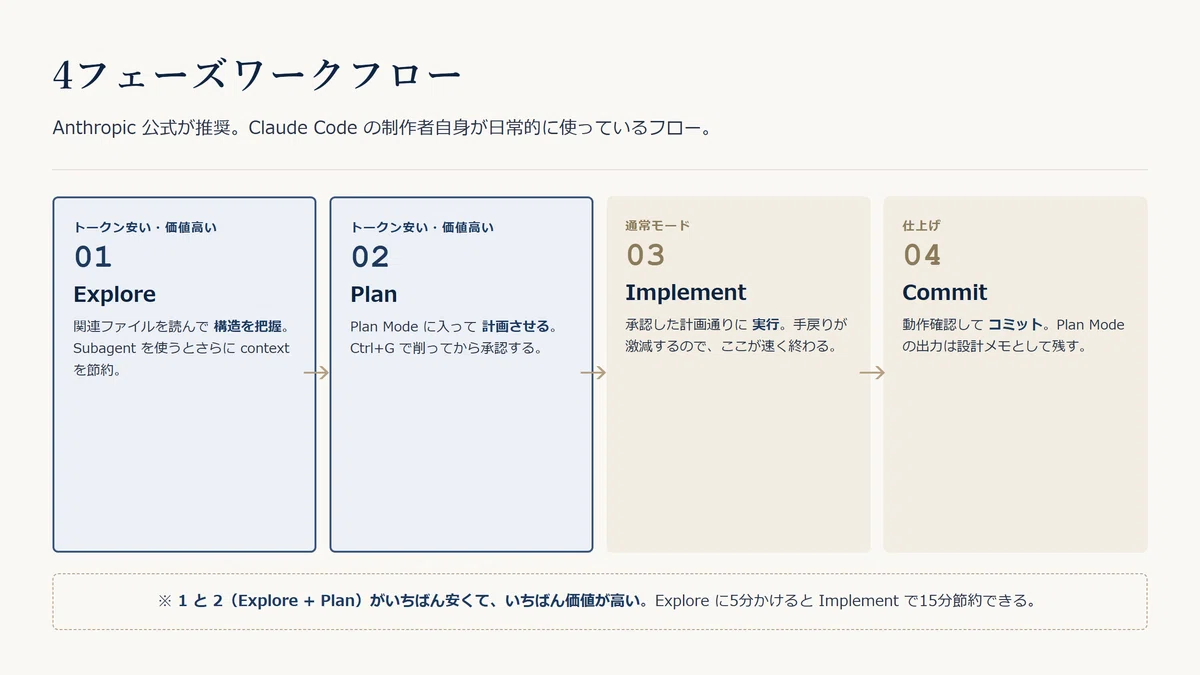Image resolution: width=1200 pixels, height=675 pixels.
Task: Click the dashed footnote box at bottom
Action: (600, 601)
